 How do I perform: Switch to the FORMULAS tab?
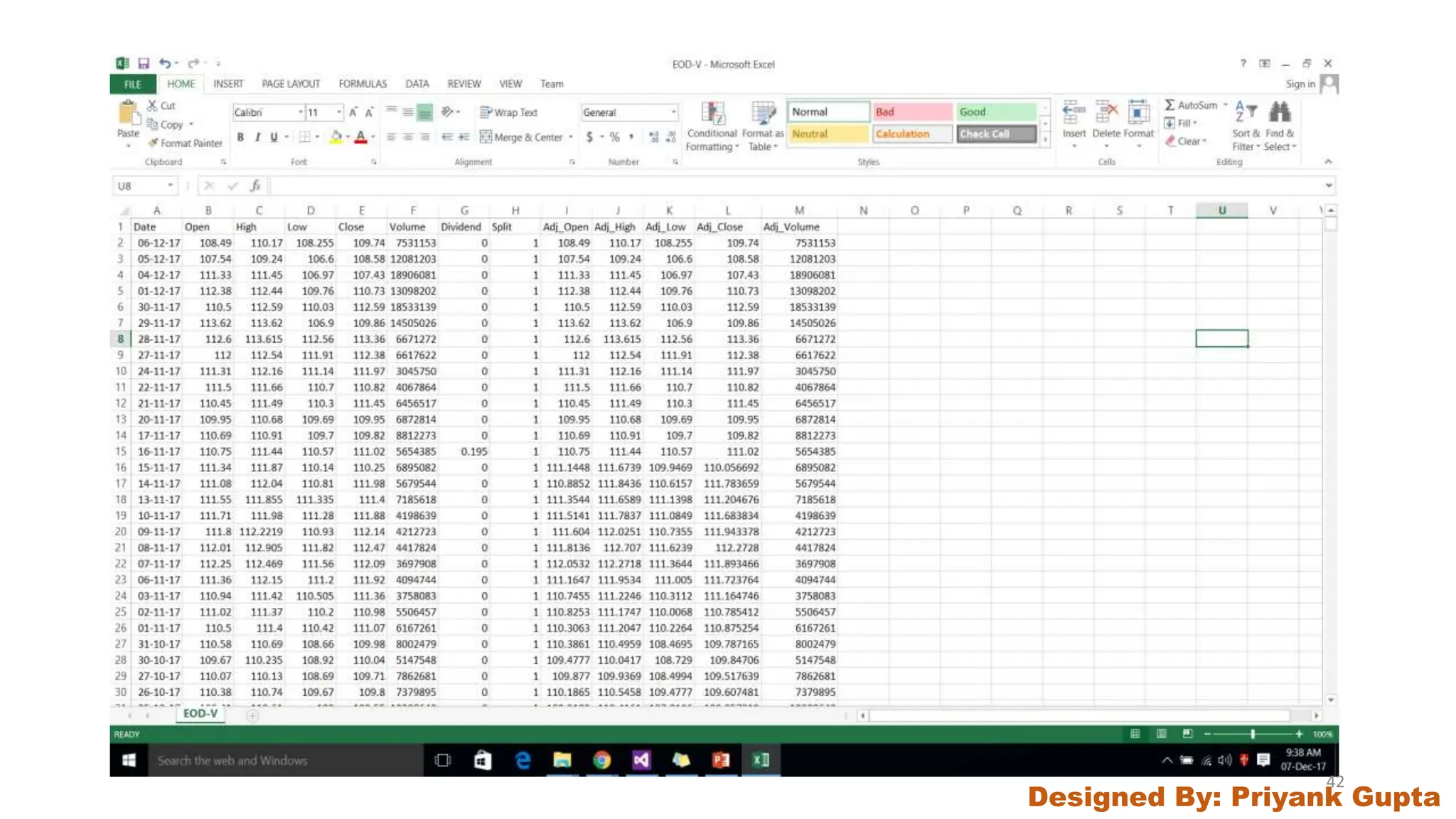point(363,84)
